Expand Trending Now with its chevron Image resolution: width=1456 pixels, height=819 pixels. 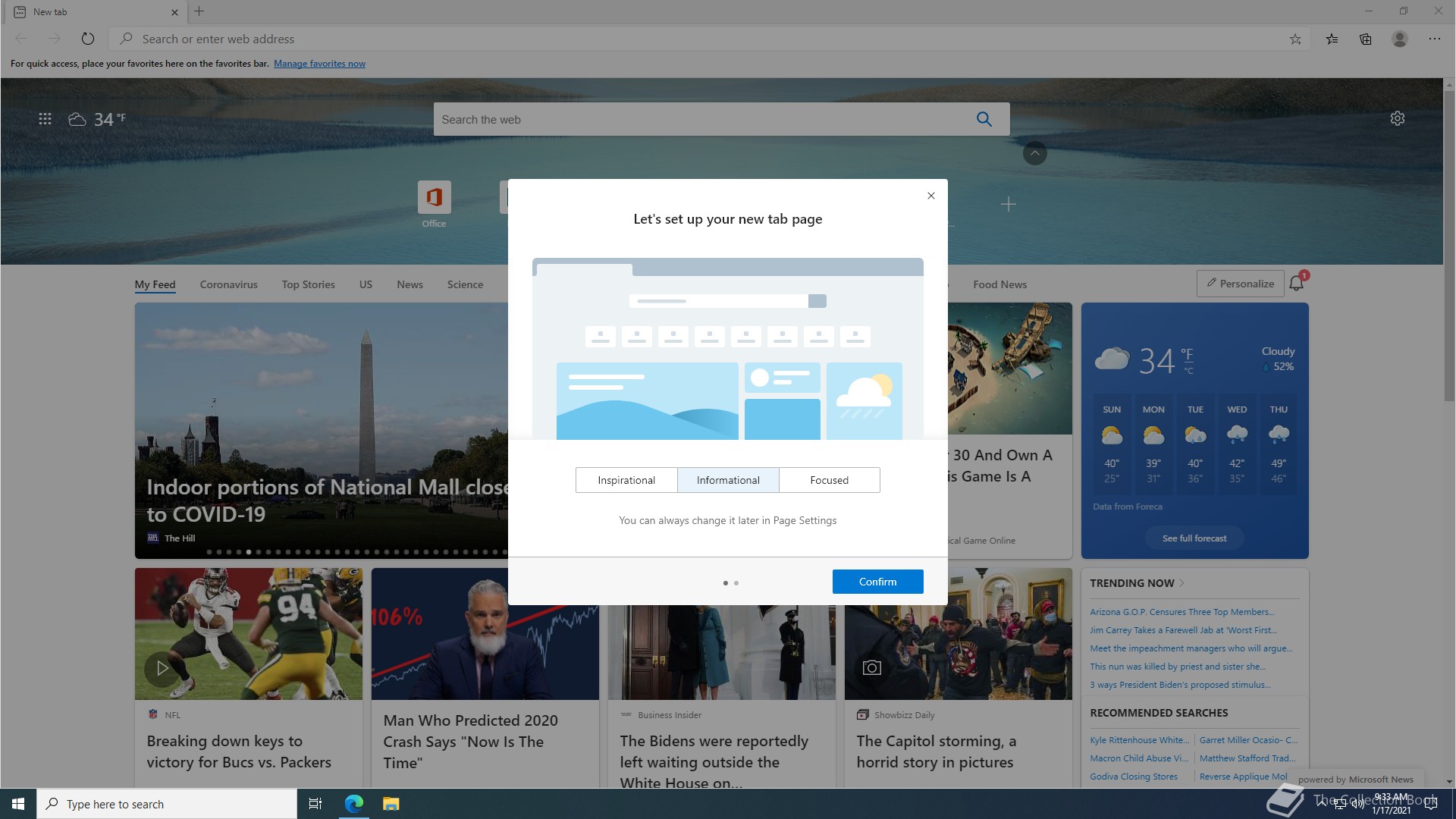1181,583
